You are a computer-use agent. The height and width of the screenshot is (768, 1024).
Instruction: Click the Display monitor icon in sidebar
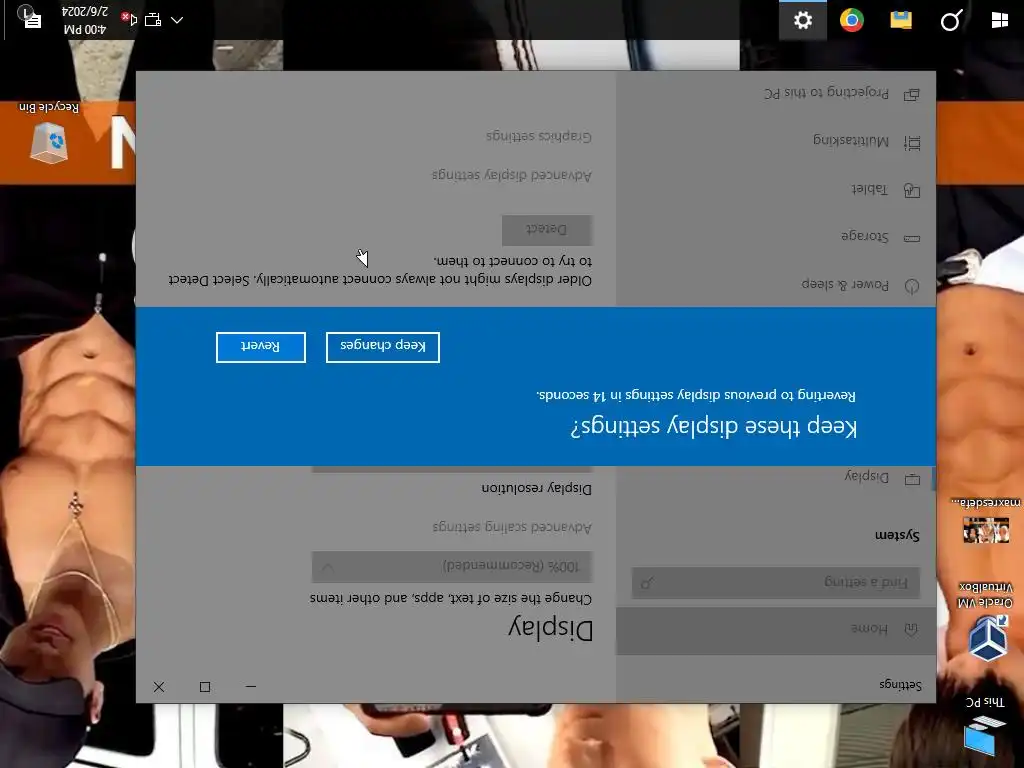pos(912,479)
